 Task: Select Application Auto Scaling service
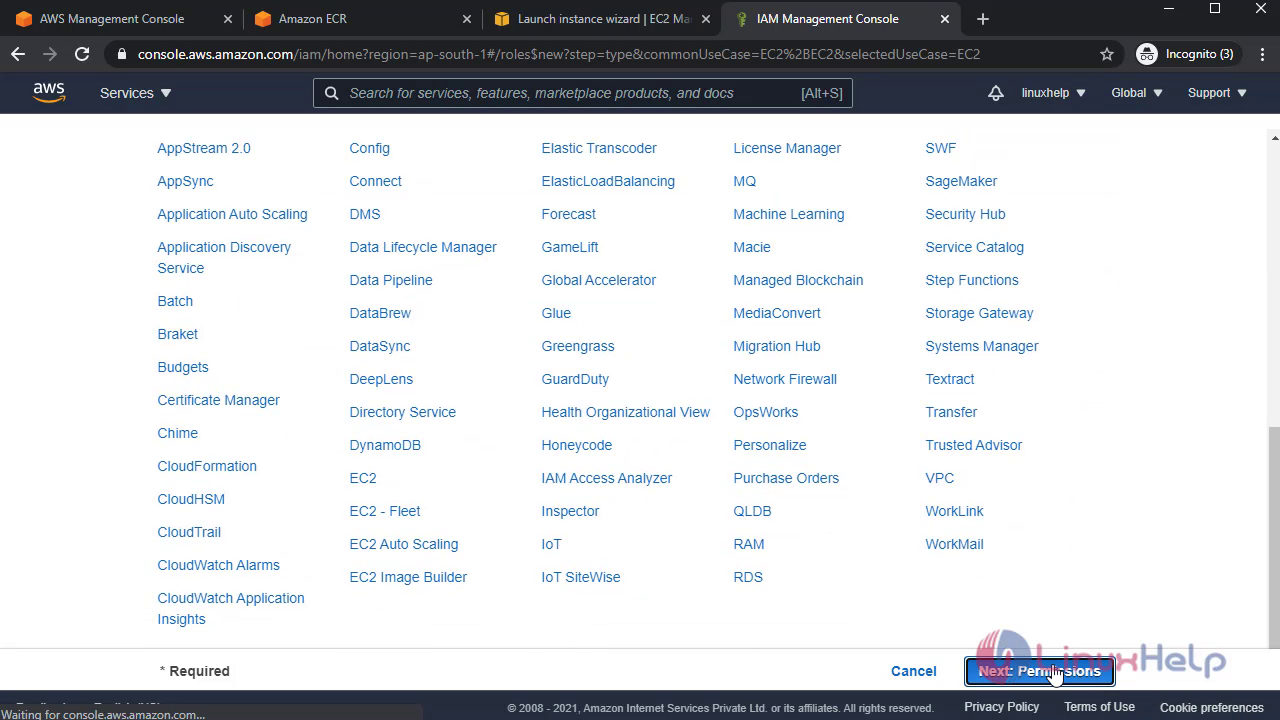coord(232,214)
